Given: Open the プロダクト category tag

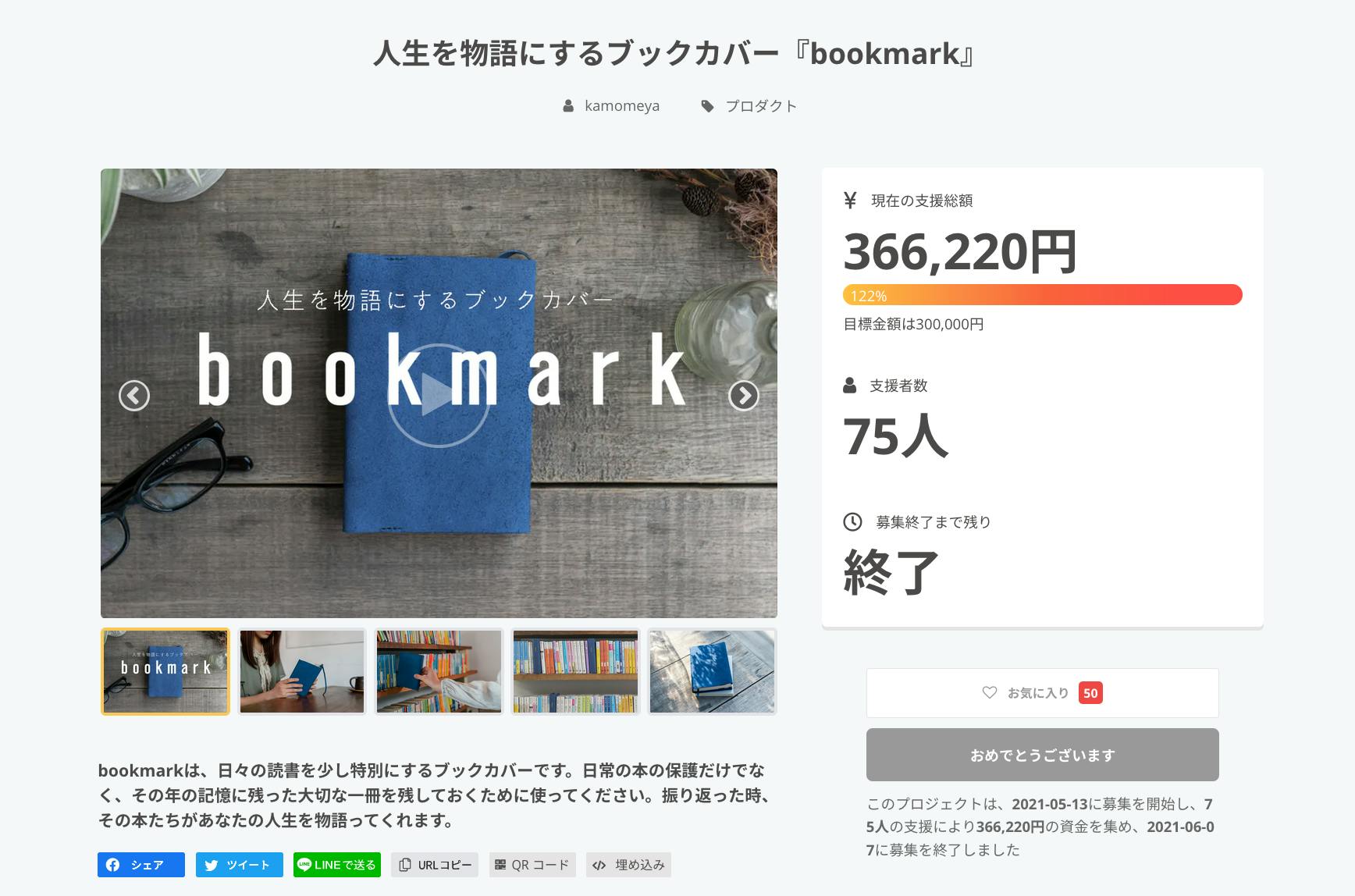Looking at the screenshot, I should tap(760, 106).
